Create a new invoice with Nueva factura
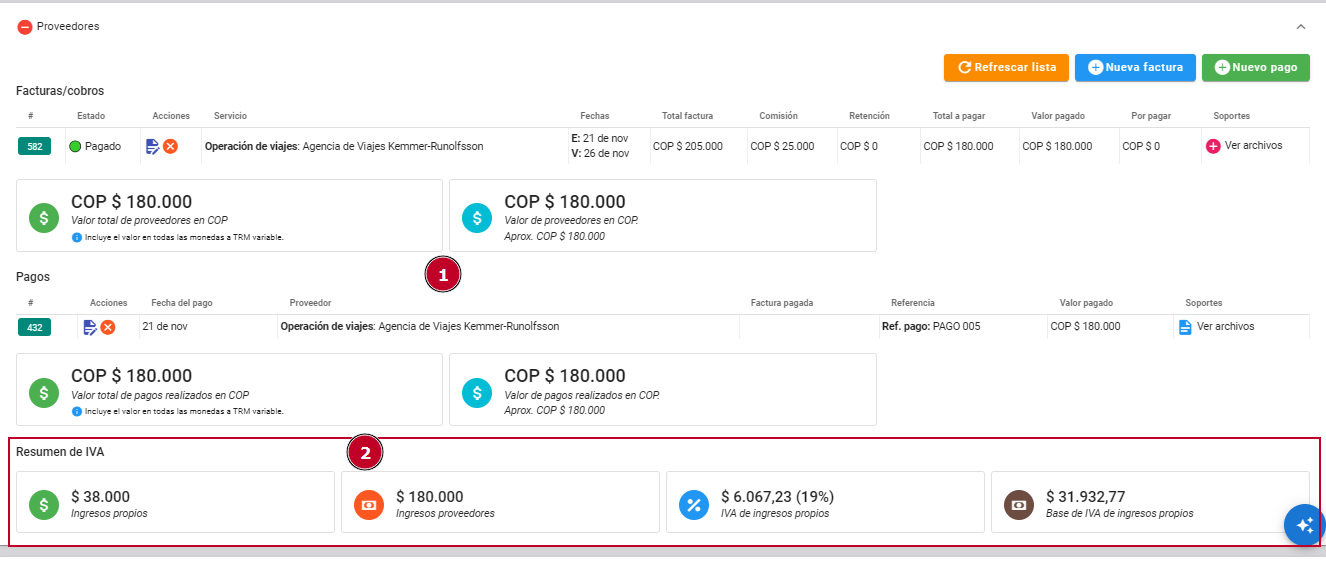 pyautogui.click(x=1135, y=68)
